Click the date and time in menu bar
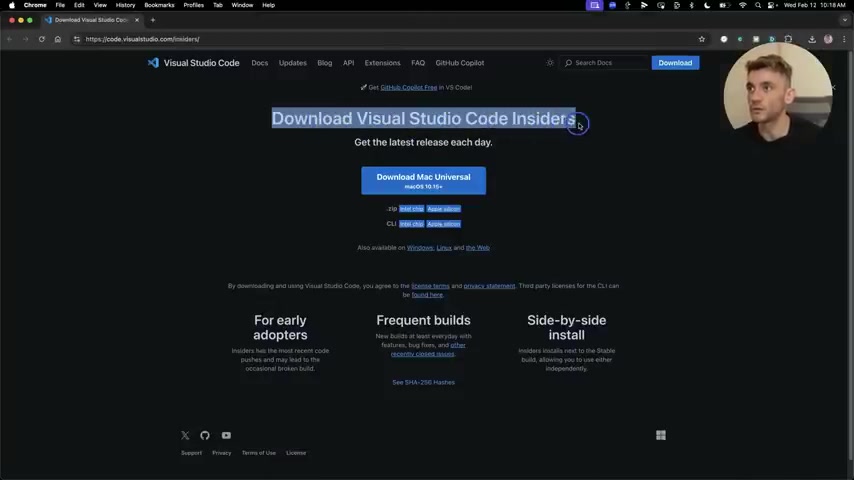 pyautogui.click(x=814, y=5)
